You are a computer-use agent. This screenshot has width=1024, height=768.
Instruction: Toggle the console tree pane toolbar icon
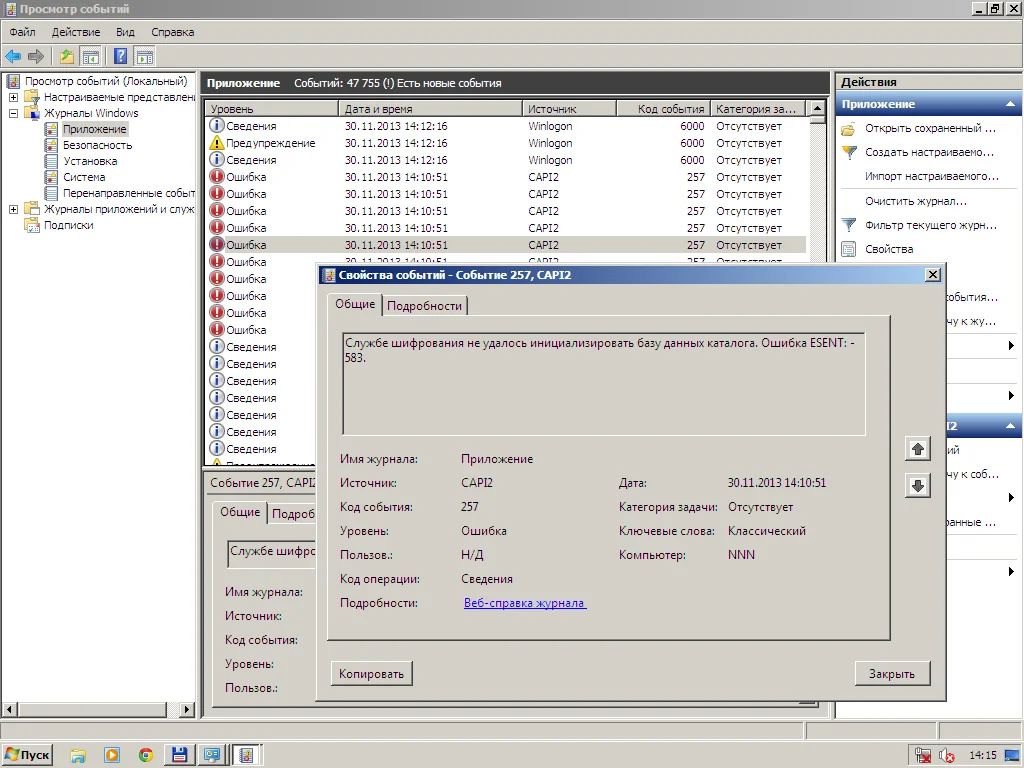coord(91,56)
